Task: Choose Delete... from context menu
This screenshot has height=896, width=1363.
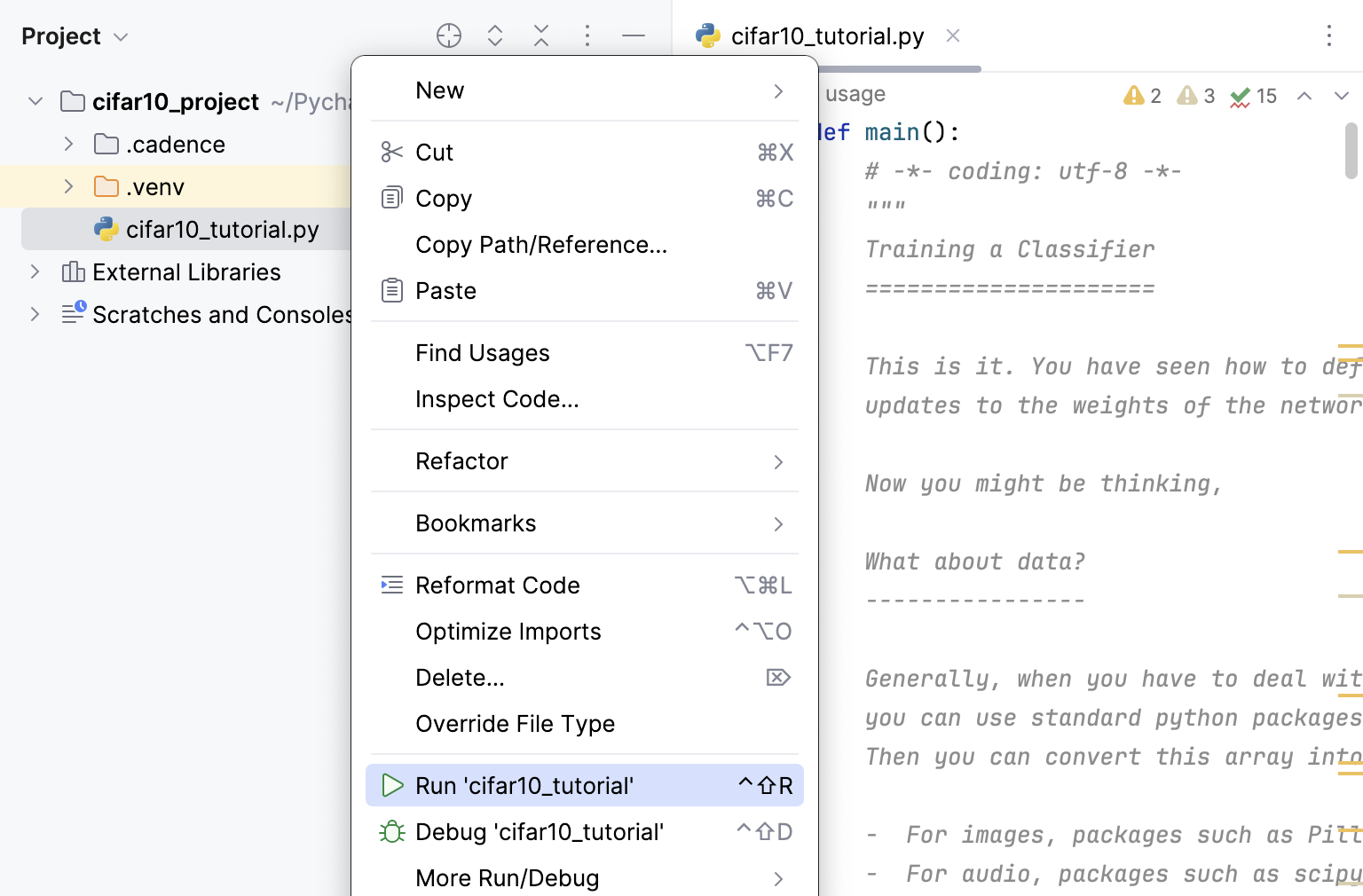Action: [x=585, y=678]
